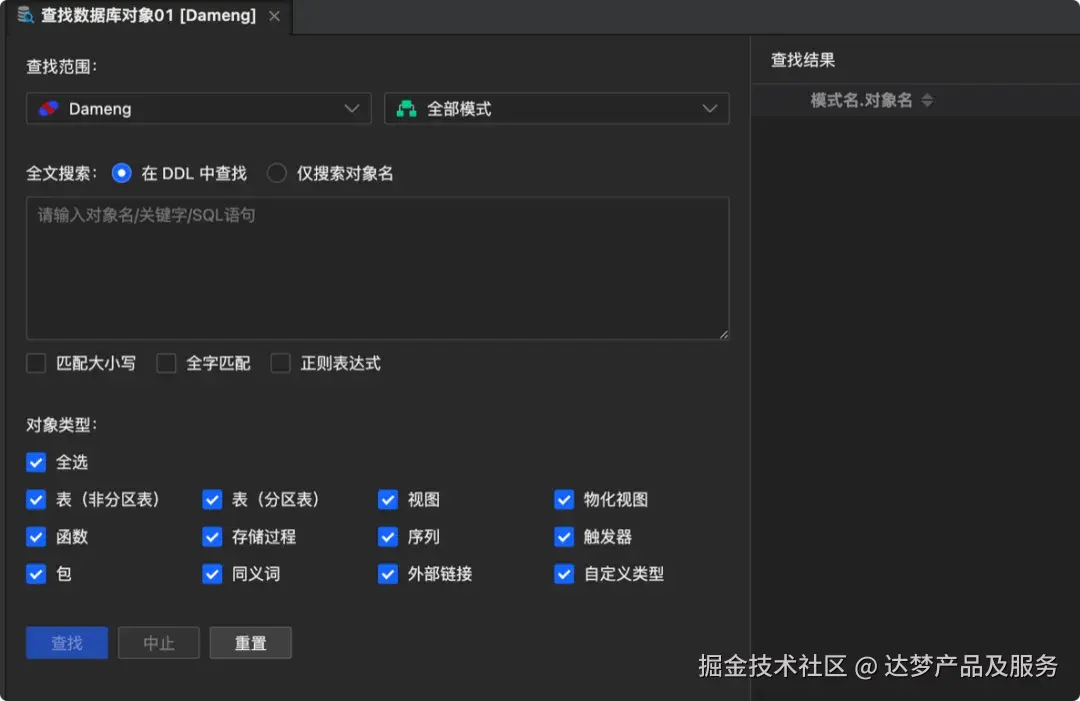Viewport: 1080px width, 701px height.
Task: Uncheck the 外部链接 checkbox
Action: (388, 574)
